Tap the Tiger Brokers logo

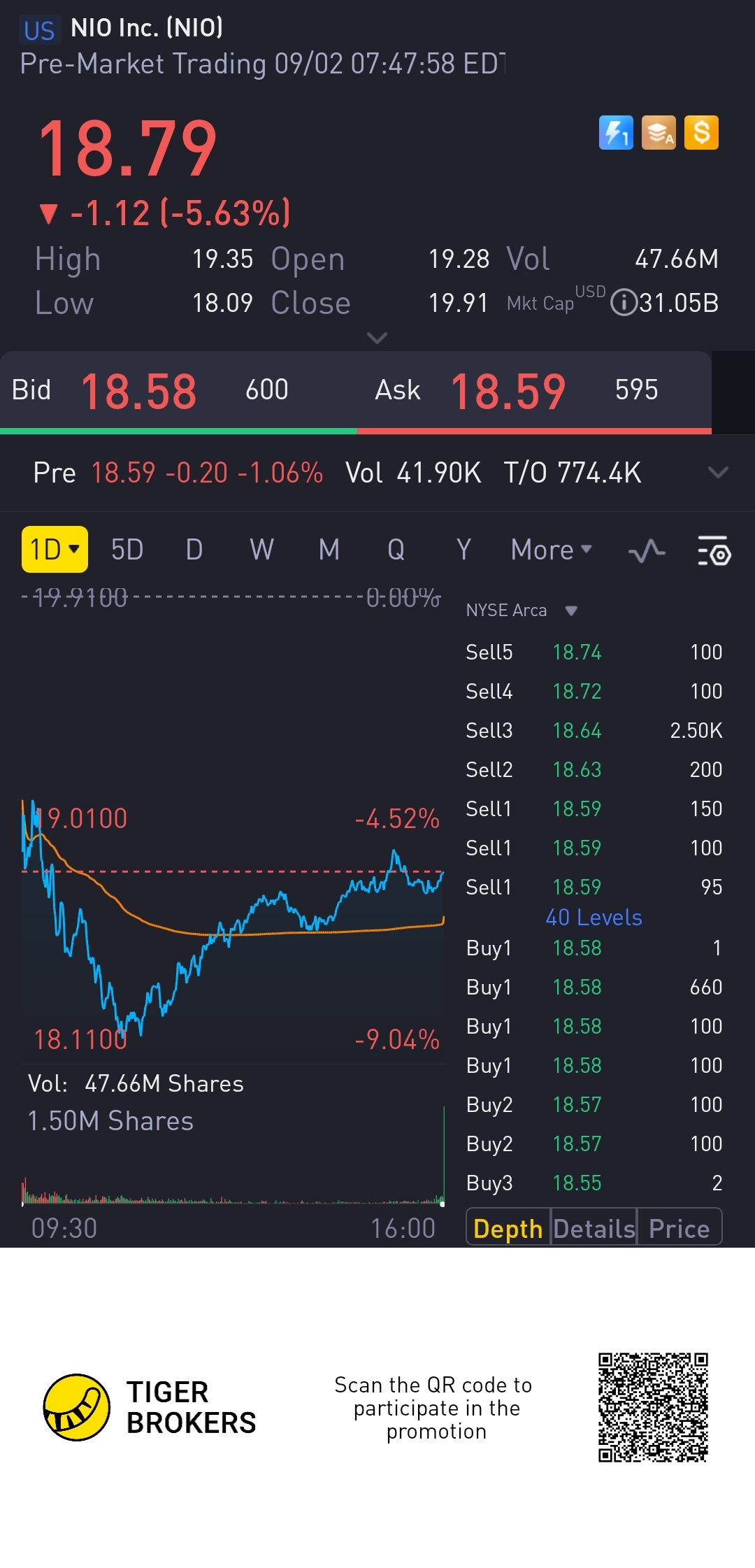point(150,1407)
